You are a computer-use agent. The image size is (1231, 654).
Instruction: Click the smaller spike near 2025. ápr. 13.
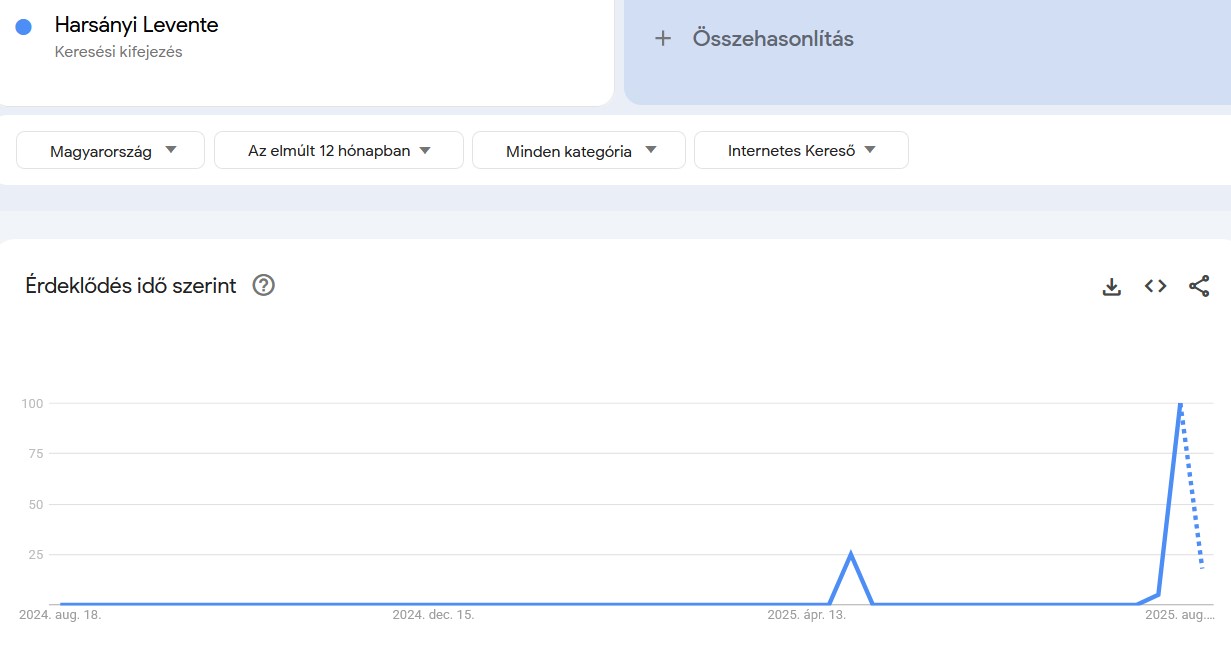tap(851, 551)
